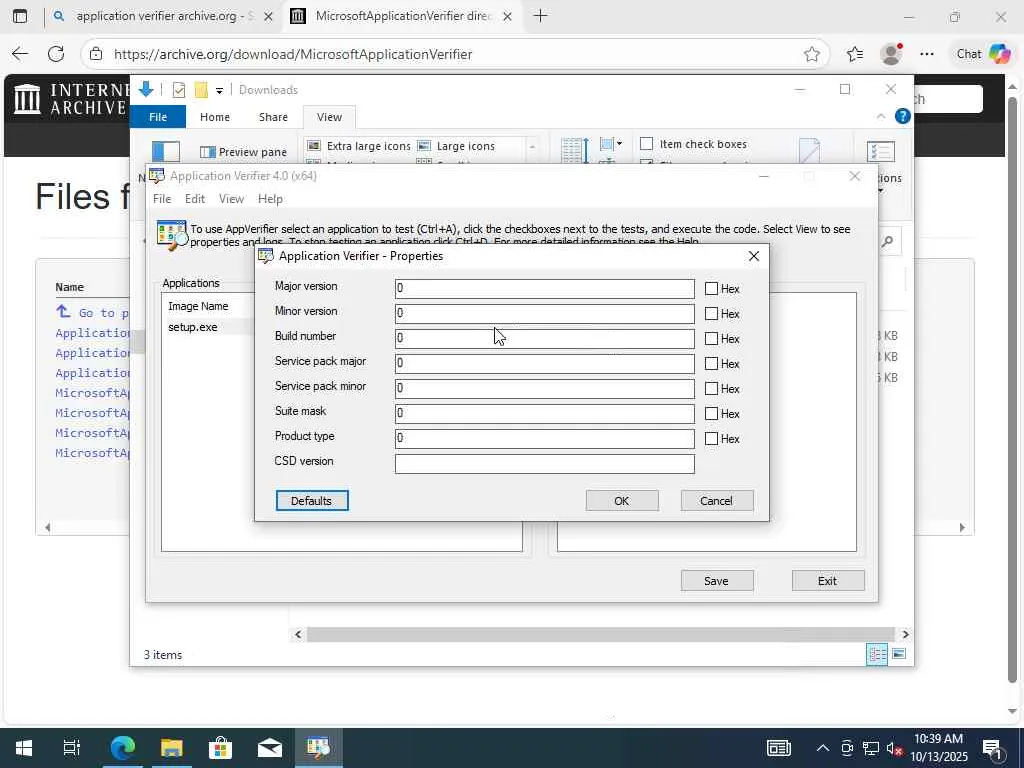Toggle Preview pane in Explorer ribbon

pos(244,152)
